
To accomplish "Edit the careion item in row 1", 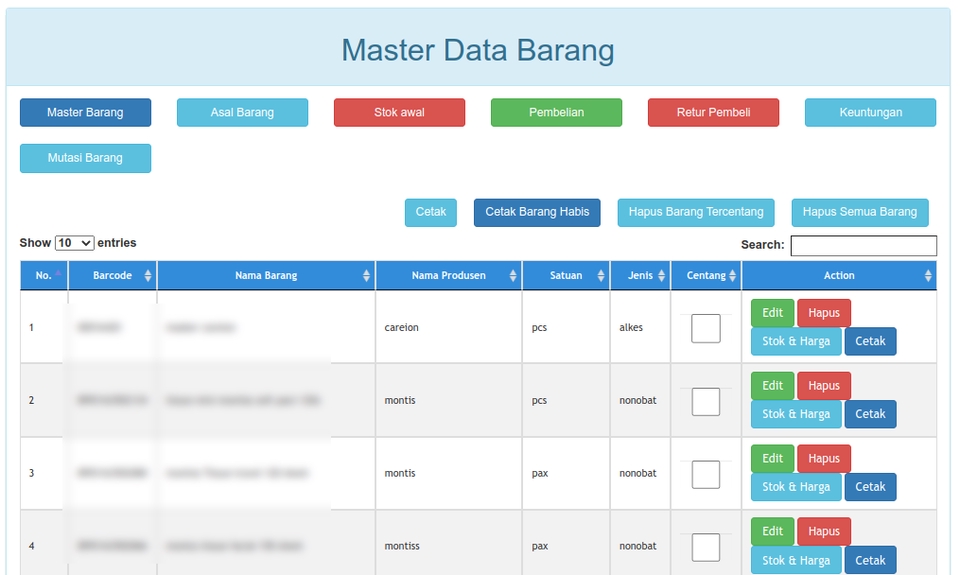I will tap(773, 313).
